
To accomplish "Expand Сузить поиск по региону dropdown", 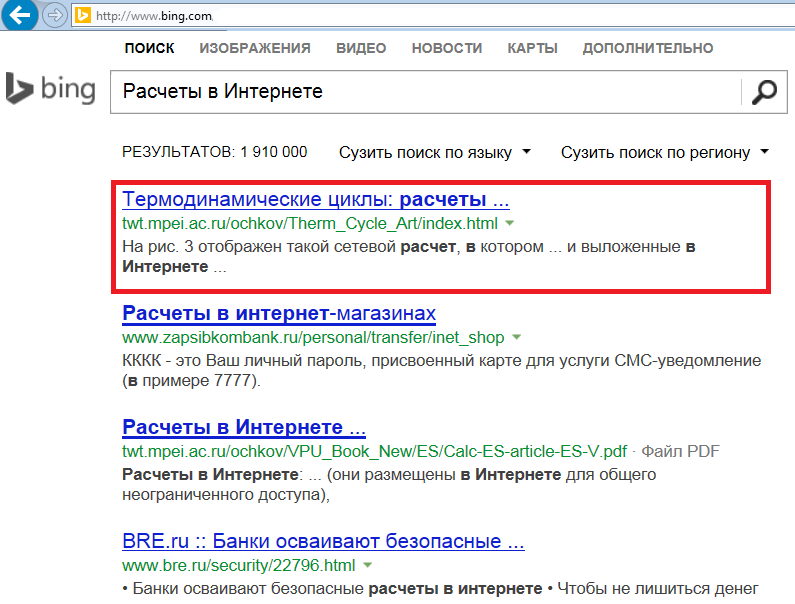I will click(x=665, y=152).
